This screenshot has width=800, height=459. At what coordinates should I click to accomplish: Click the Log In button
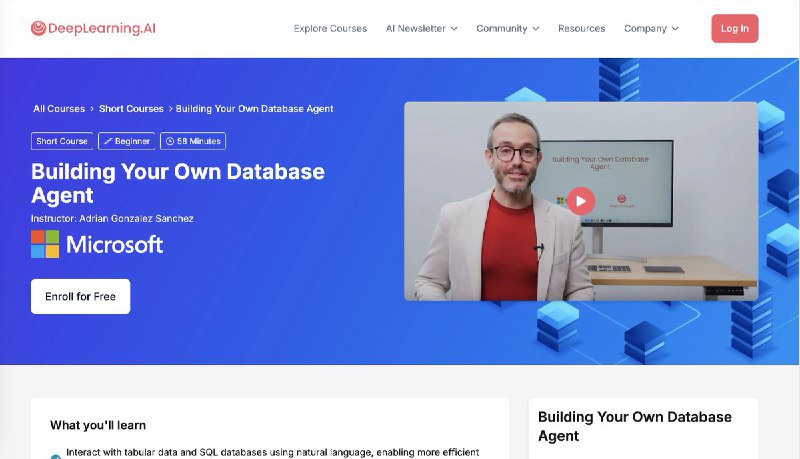point(734,29)
